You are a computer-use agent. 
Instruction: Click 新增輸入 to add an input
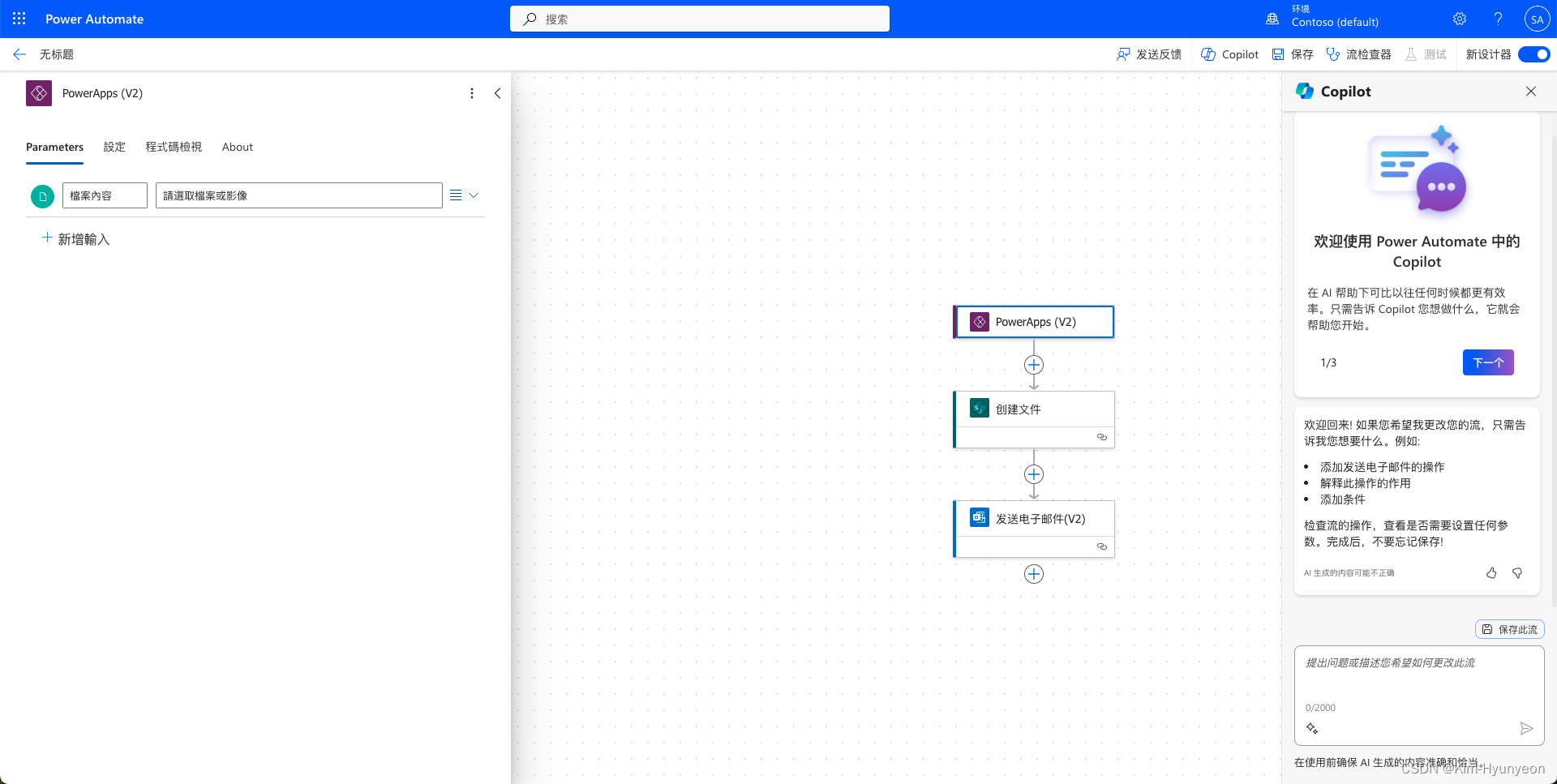point(75,239)
